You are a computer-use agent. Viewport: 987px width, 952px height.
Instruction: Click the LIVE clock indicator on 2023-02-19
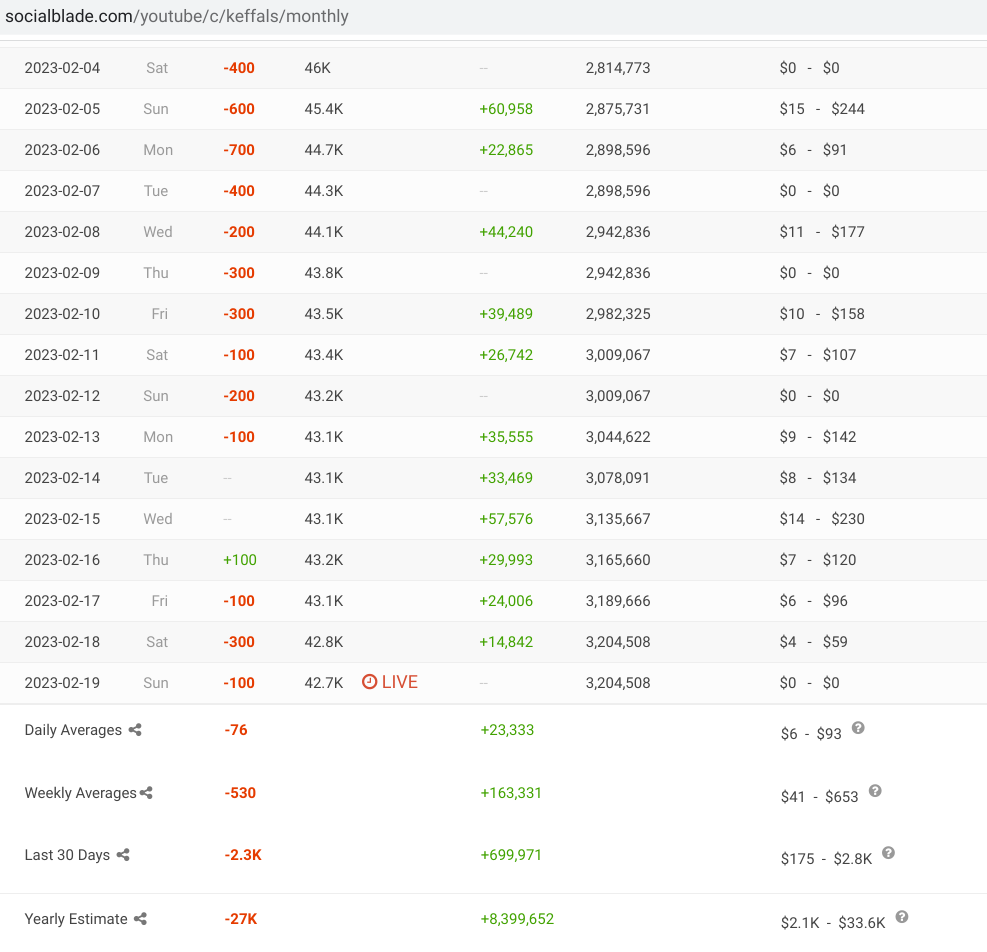tap(390, 682)
